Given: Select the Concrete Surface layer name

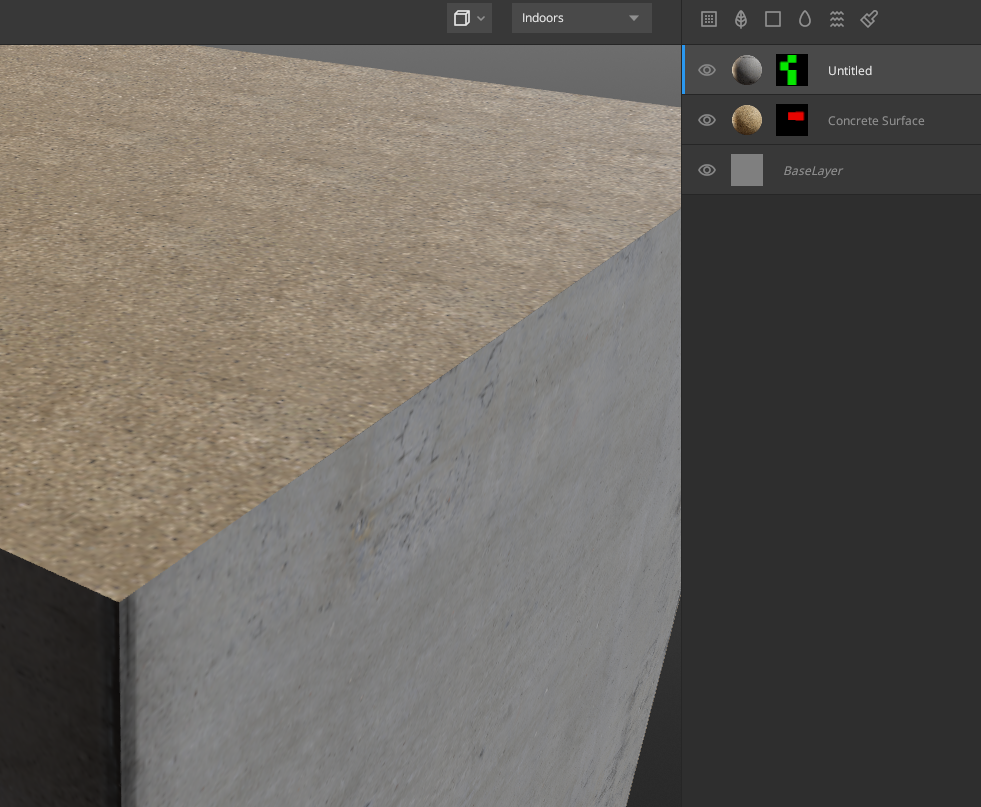Looking at the screenshot, I should pyautogui.click(x=876, y=121).
